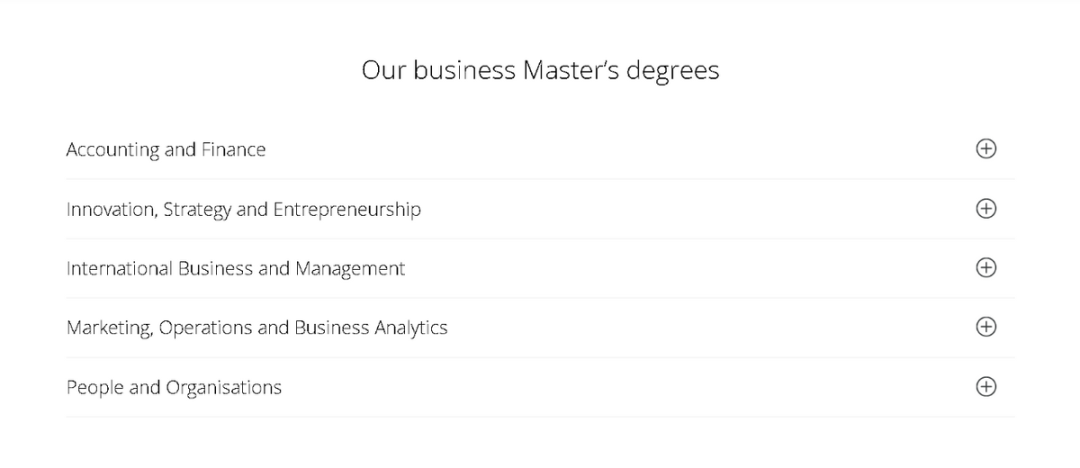1080x468 pixels.
Task: Click the plus icon for Marketing, Operations and Business Analytics
Action: pos(986,327)
